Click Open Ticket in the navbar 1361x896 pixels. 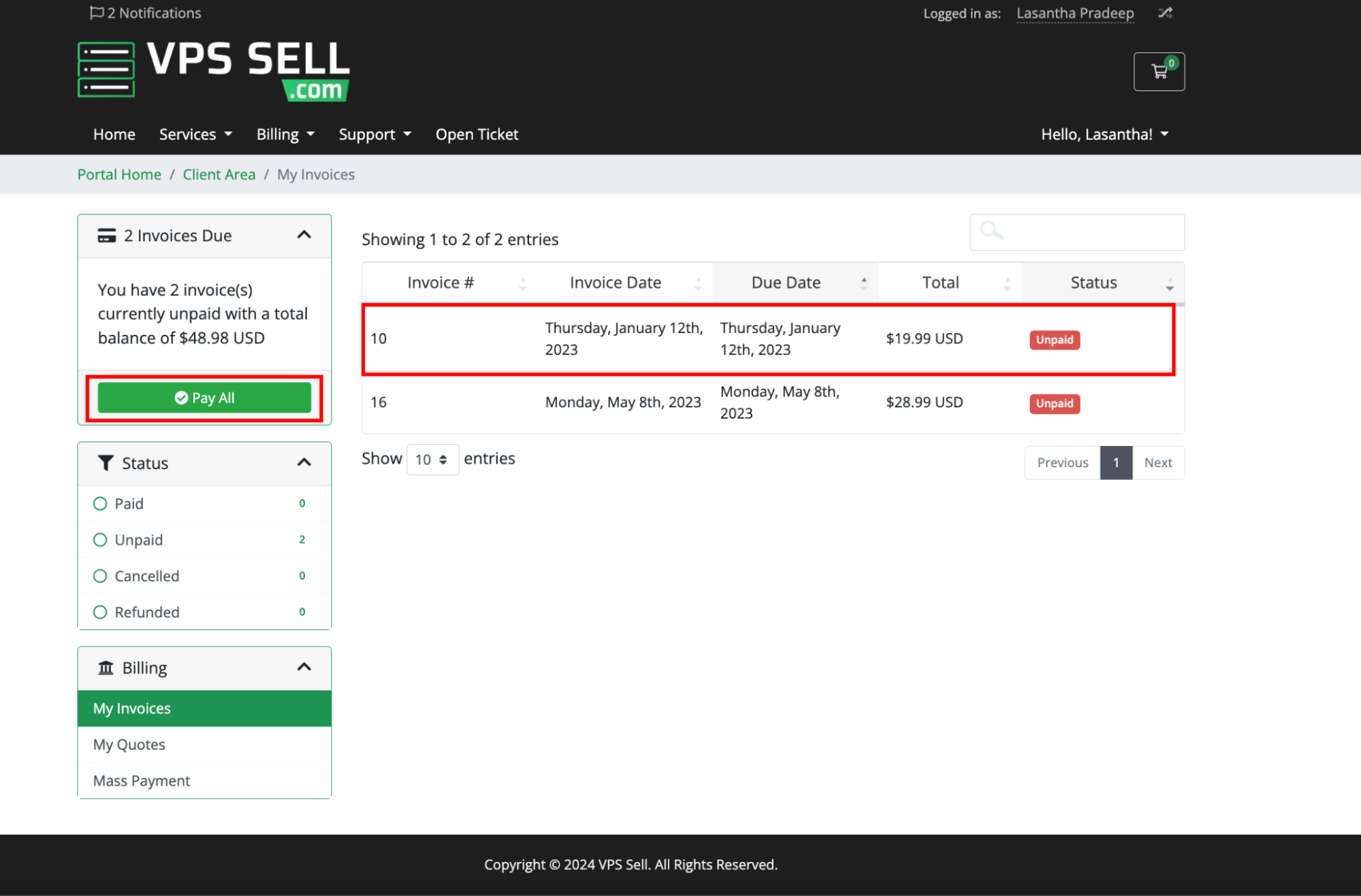(477, 134)
